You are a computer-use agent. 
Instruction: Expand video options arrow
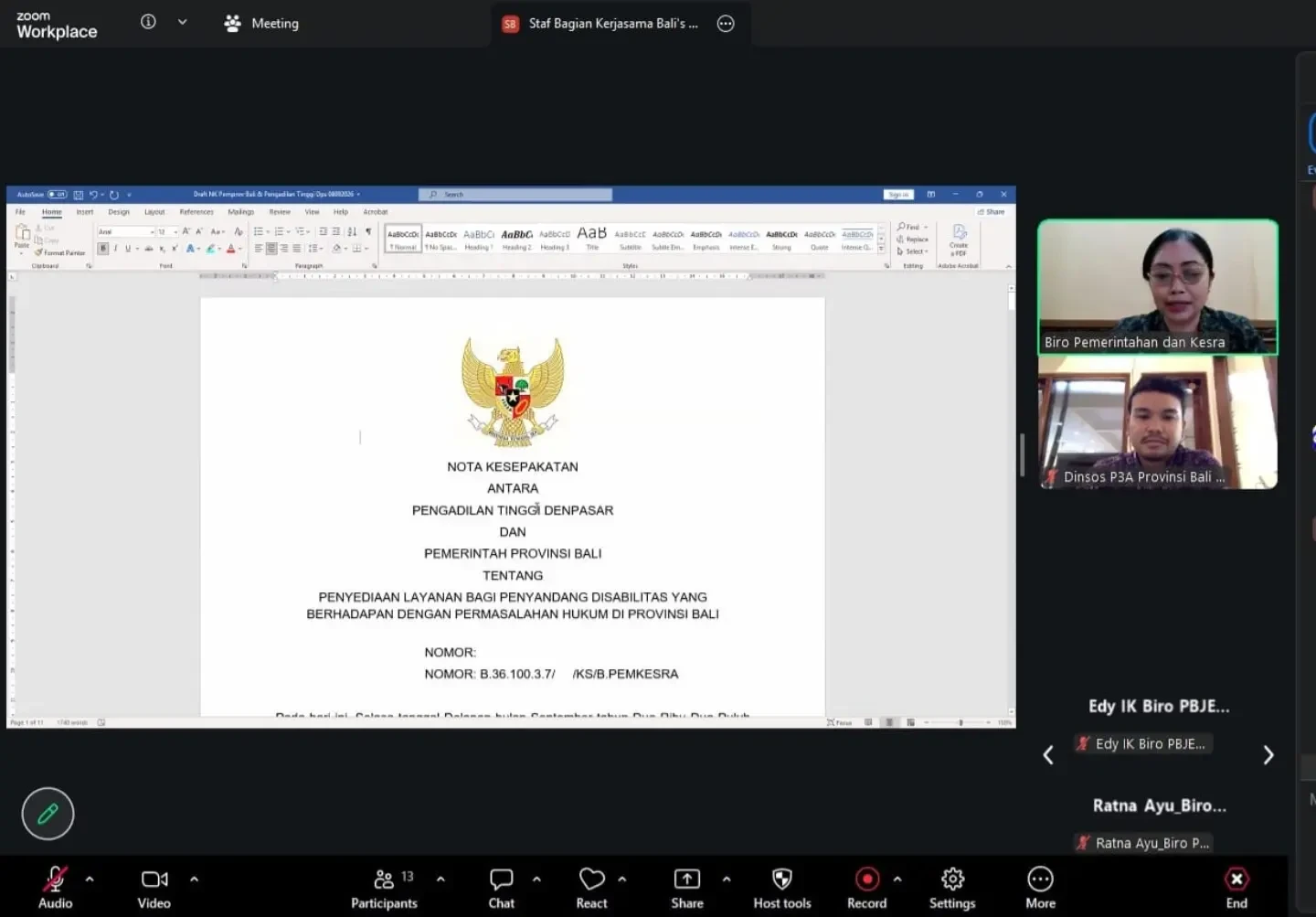(x=194, y=879)
